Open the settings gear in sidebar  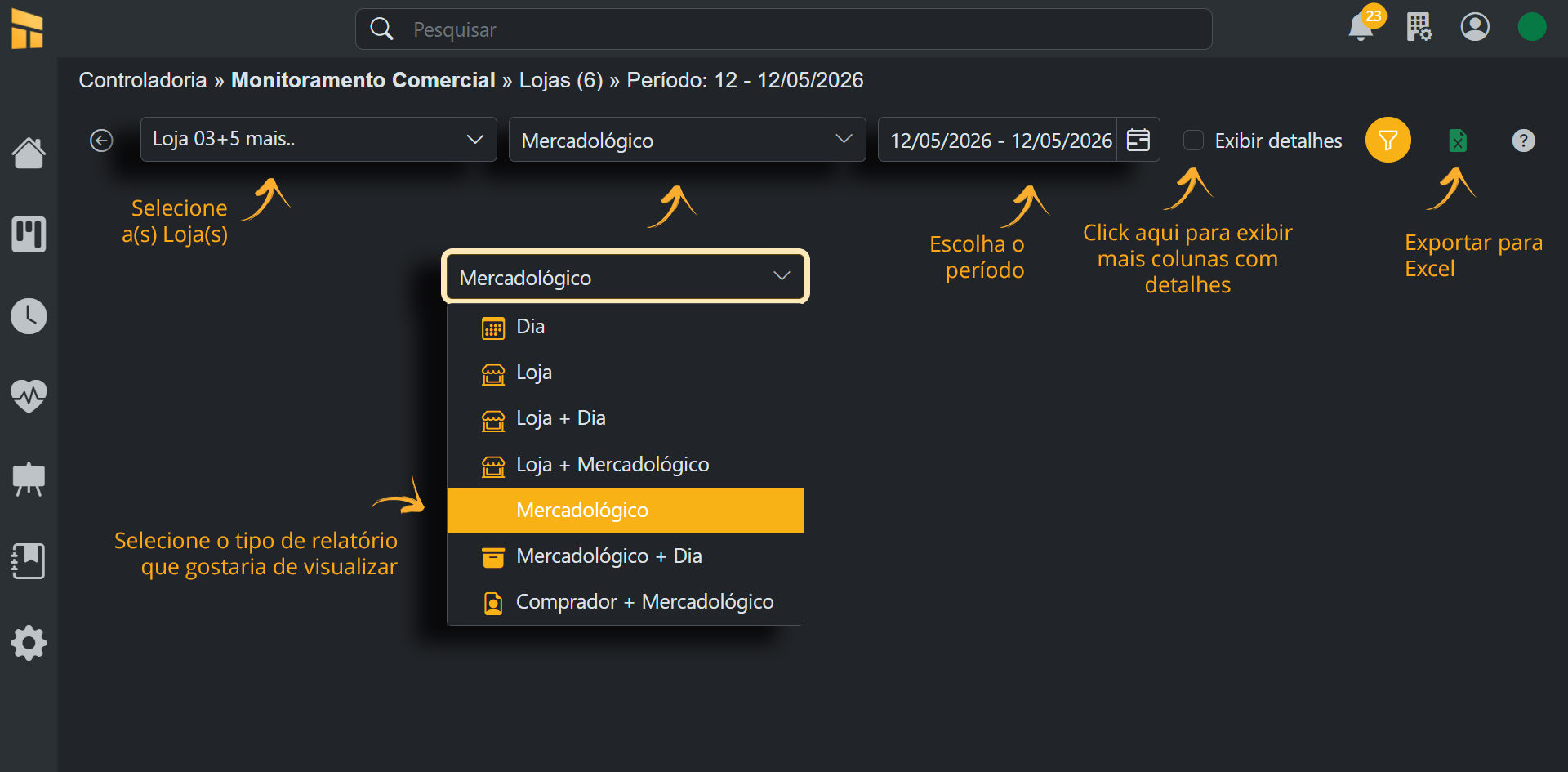tap(29, 644)
